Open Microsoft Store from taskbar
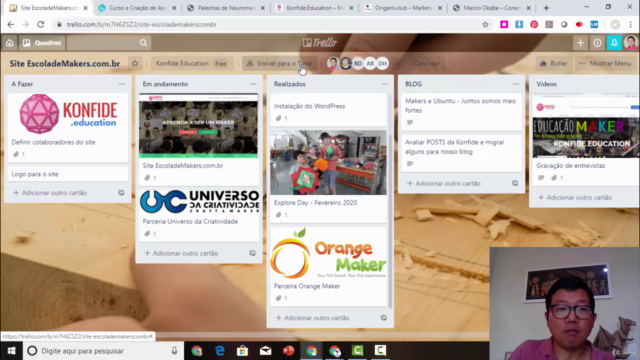Viewport: 640px width, 360px height. pos(242,351)
